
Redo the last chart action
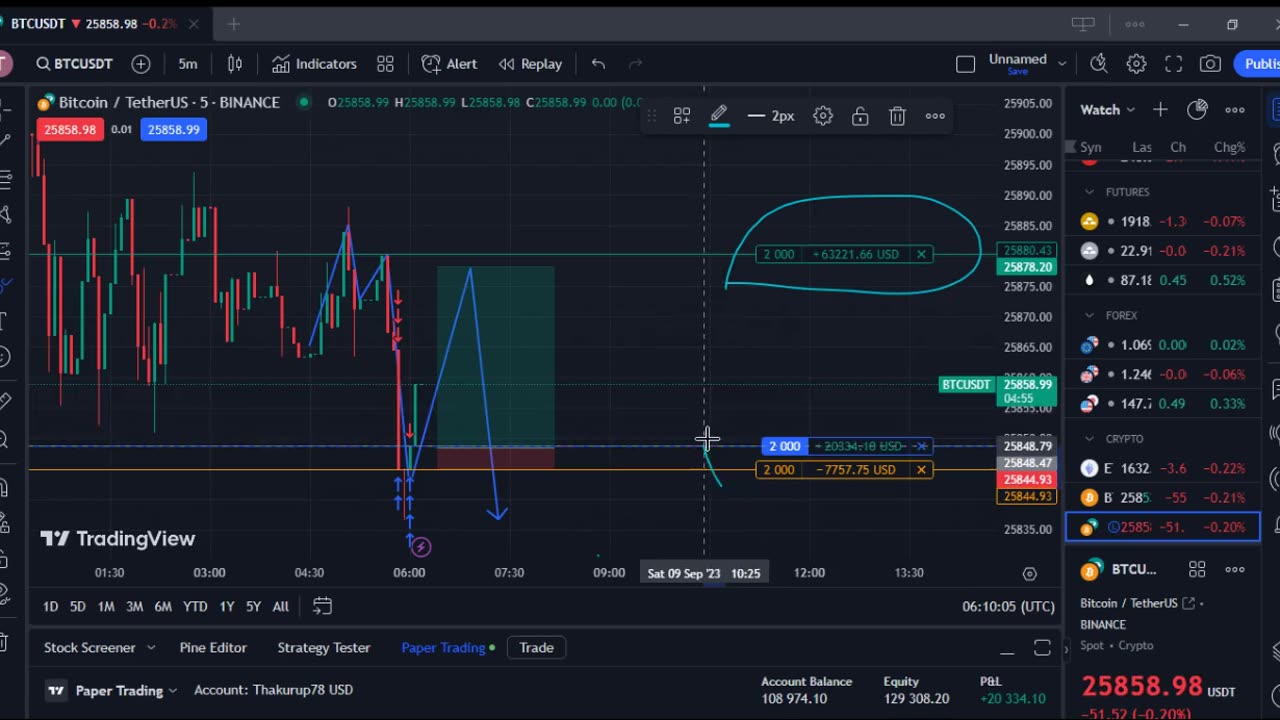click(635, 64)
